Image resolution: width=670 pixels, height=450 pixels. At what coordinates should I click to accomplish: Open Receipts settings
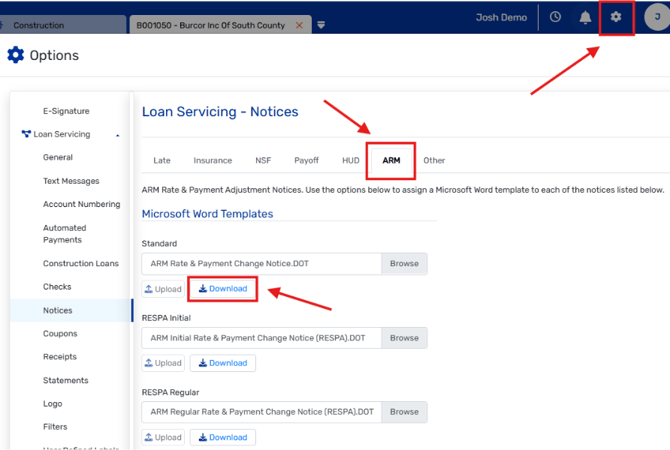tap(59, 356)
